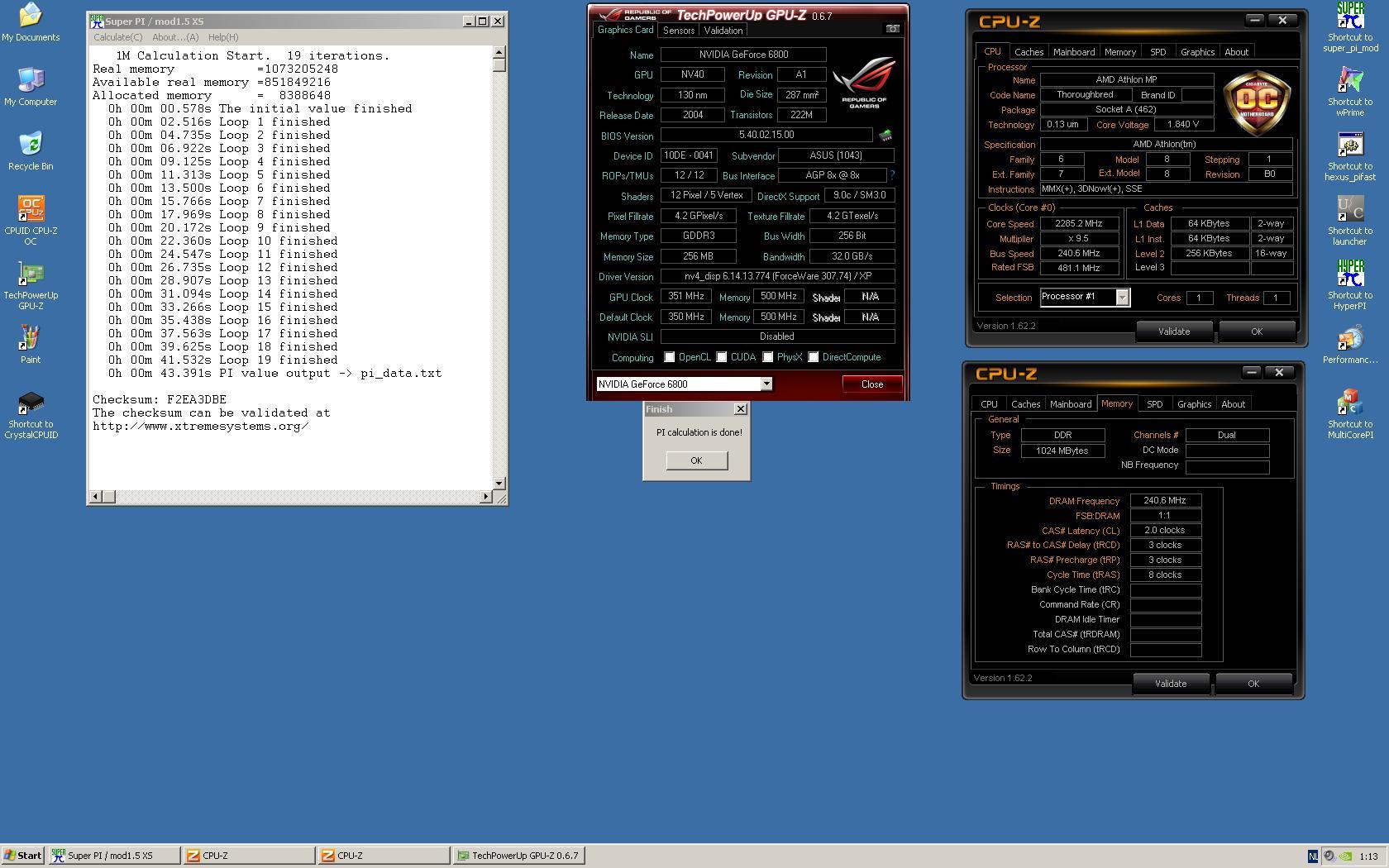
Task: Open Caches tab in upper CPU-Z window
Action: point(1029,52)
